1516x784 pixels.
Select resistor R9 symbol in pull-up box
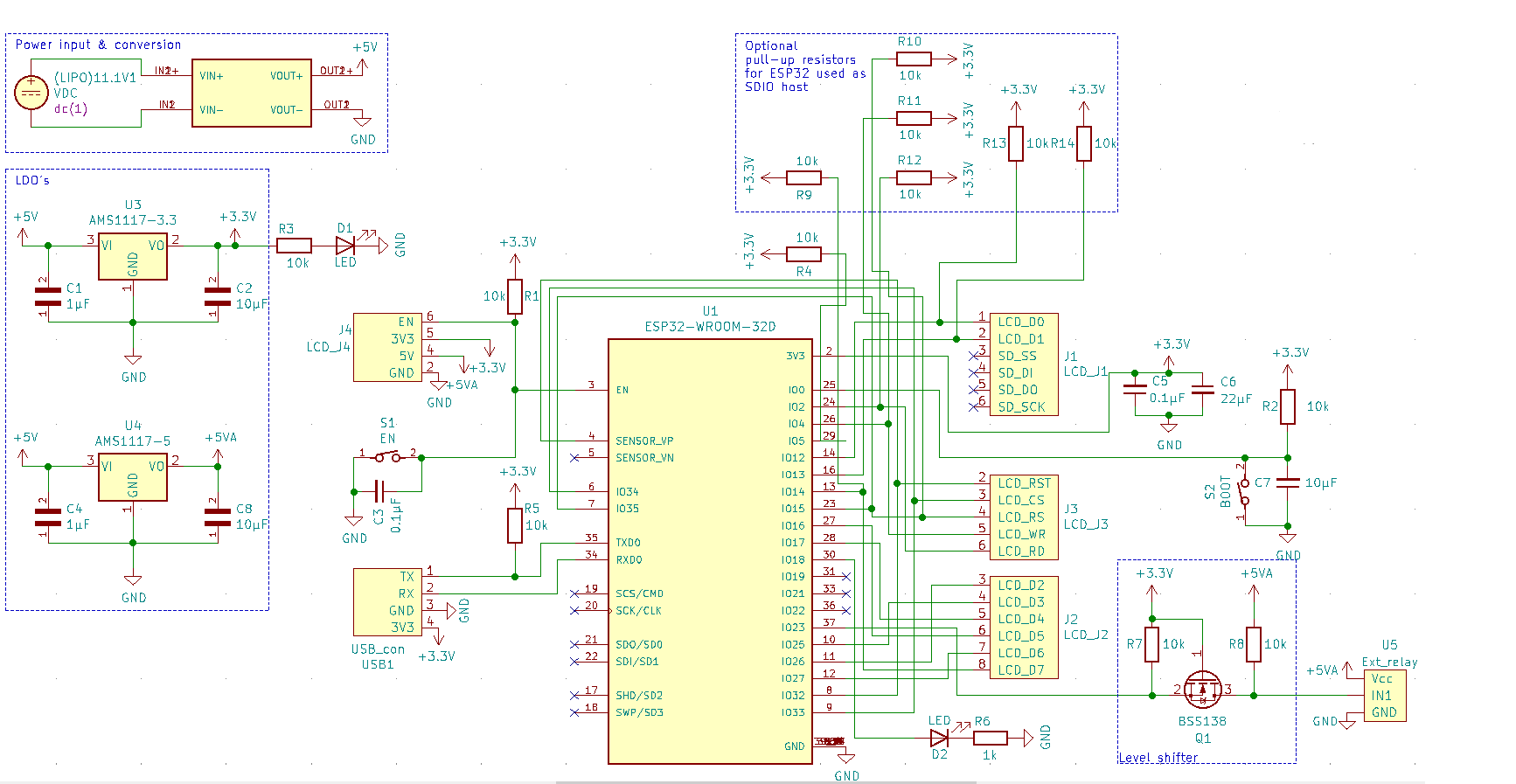pyautogui.click(x=803, y=177)
